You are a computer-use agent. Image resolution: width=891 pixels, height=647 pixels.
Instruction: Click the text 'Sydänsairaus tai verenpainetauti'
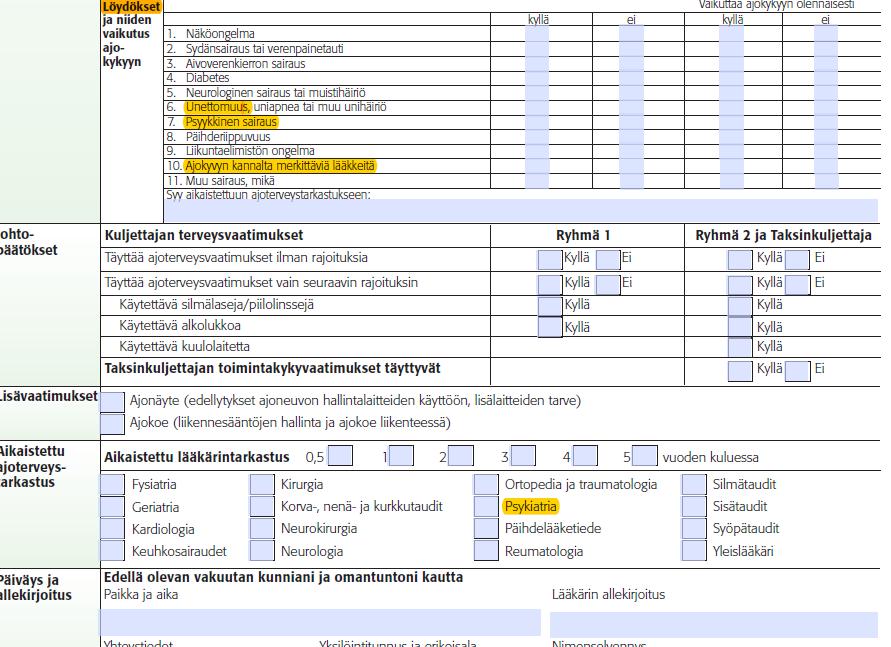point(265,49)
